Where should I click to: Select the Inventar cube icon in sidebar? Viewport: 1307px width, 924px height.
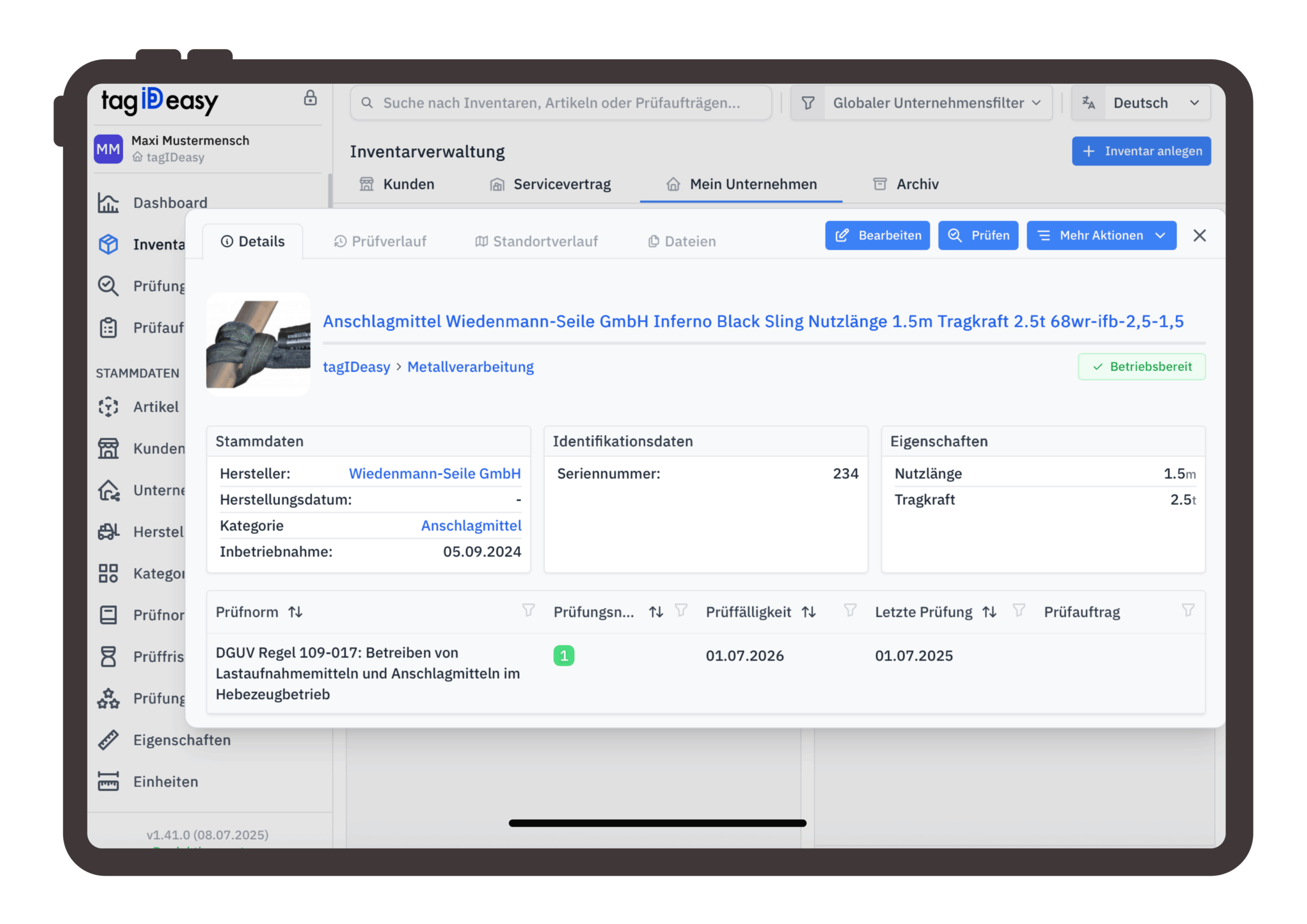(108, 244)
